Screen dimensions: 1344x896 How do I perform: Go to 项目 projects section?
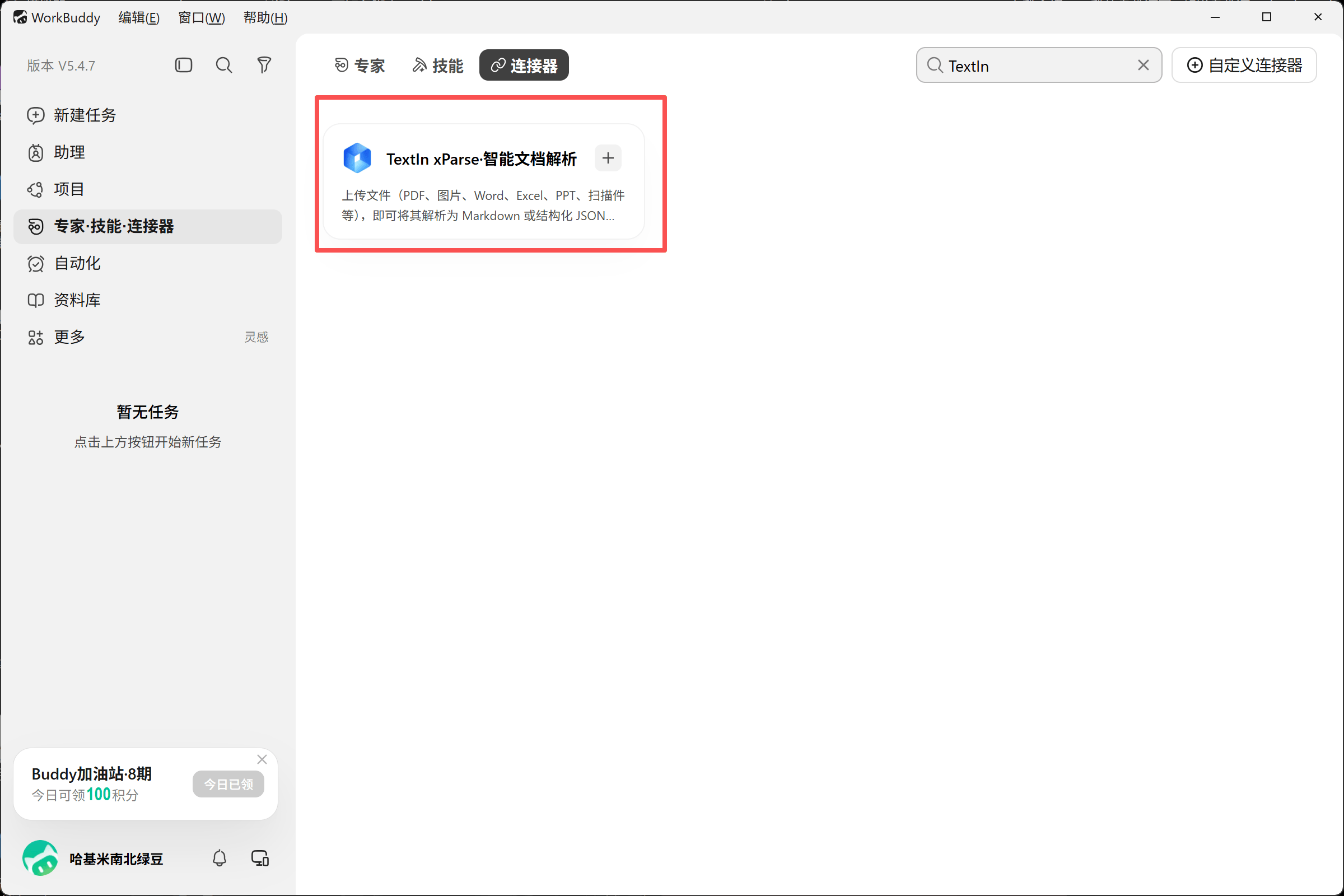pos(147,189)
